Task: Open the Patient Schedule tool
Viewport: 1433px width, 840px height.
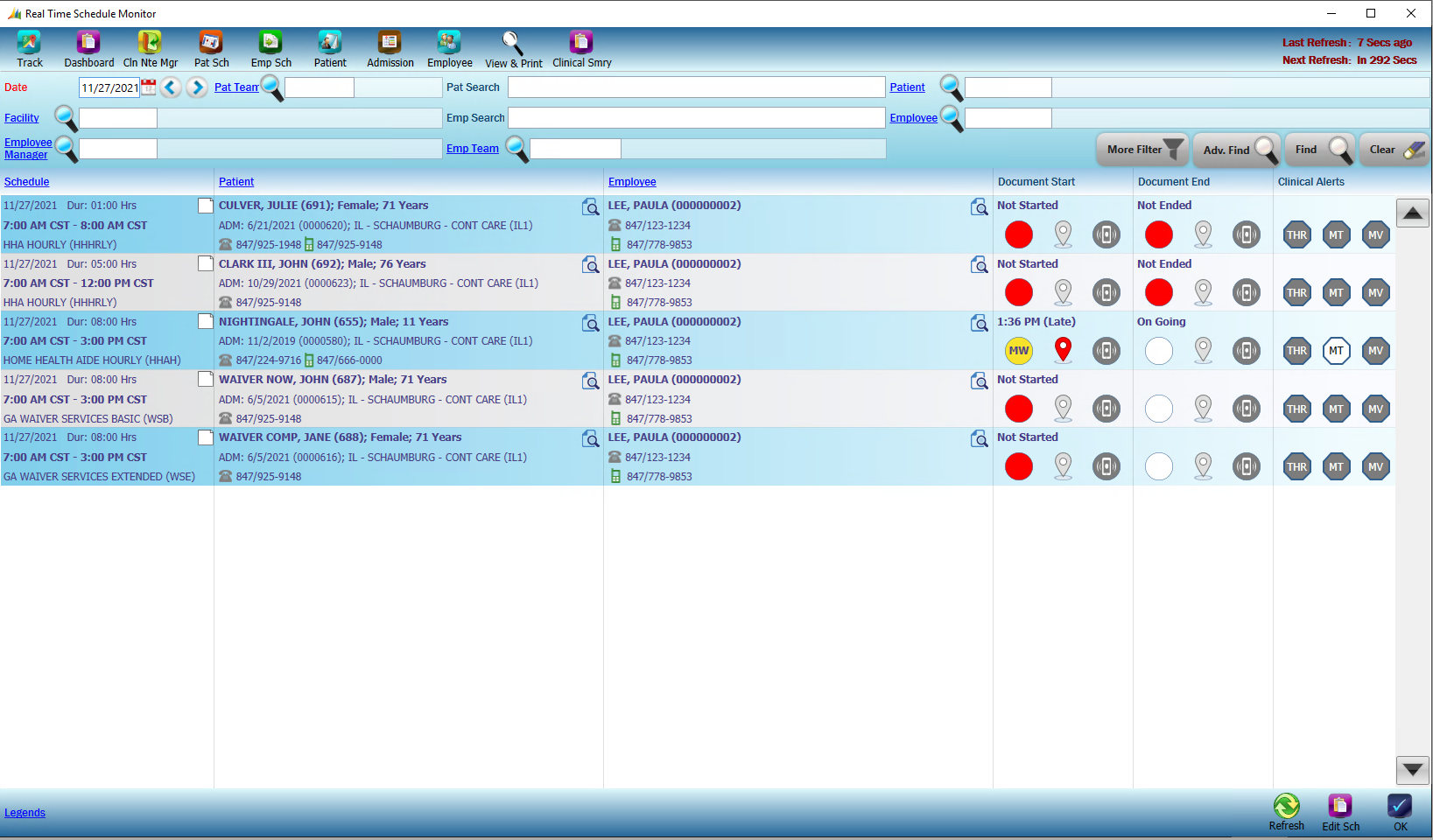Action: [x=211, y=48]
